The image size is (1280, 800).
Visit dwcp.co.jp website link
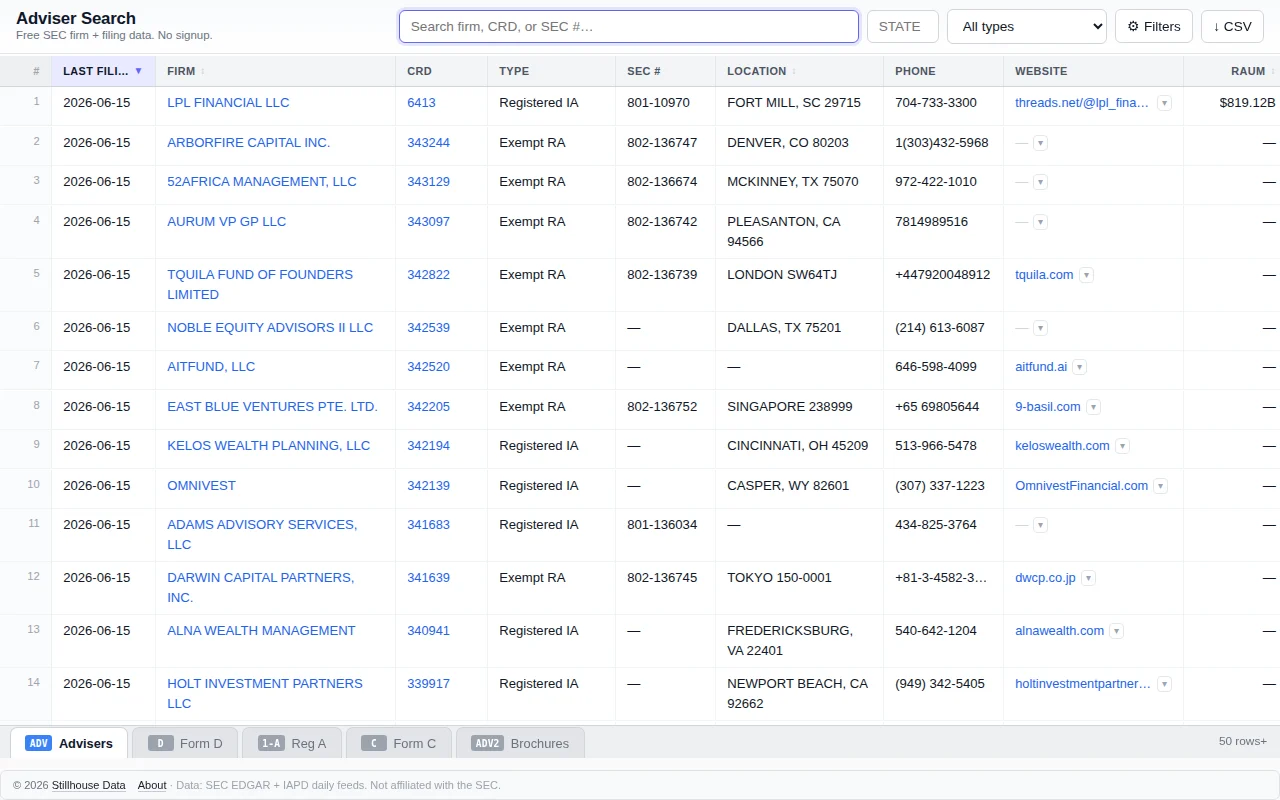[1045, 578]
